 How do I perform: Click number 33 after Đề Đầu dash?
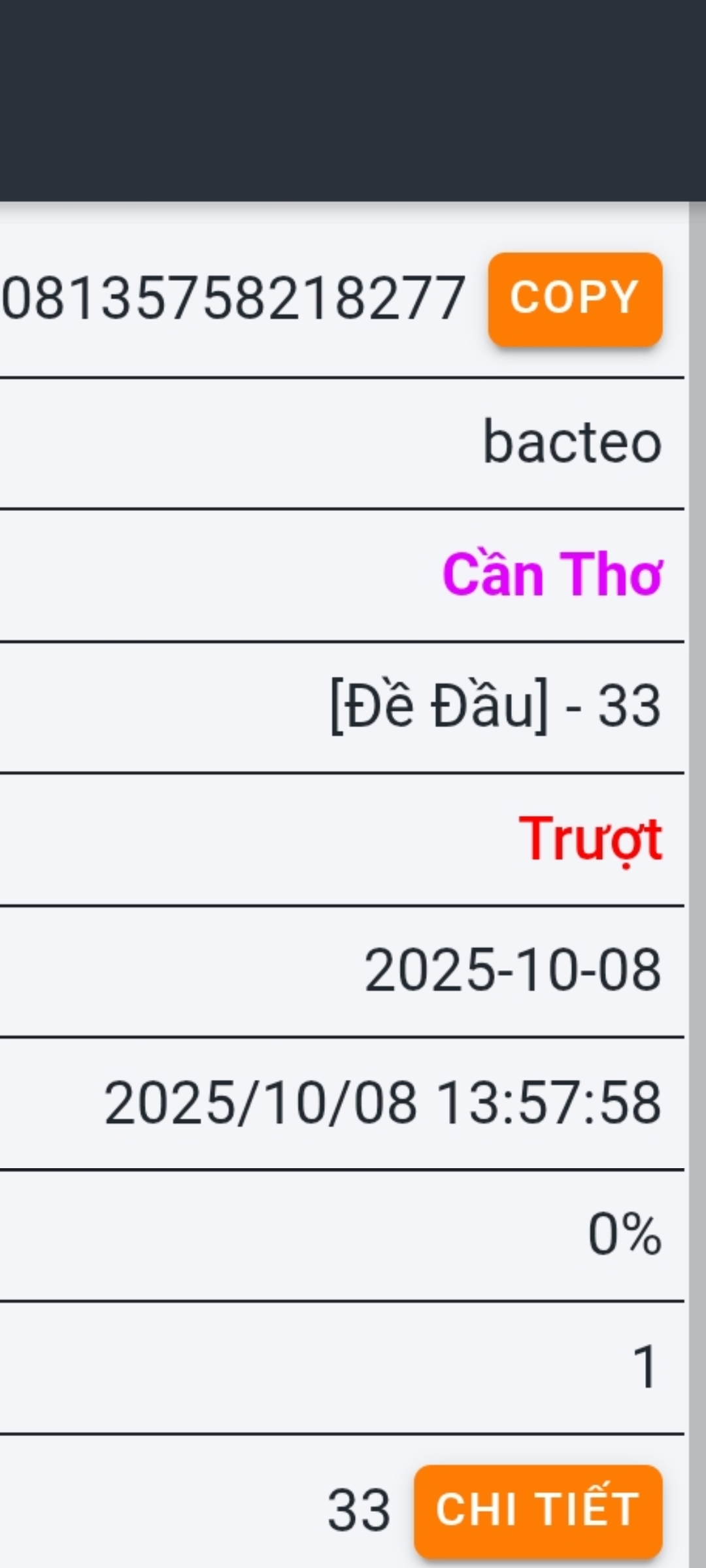click(x=629, y=706)
